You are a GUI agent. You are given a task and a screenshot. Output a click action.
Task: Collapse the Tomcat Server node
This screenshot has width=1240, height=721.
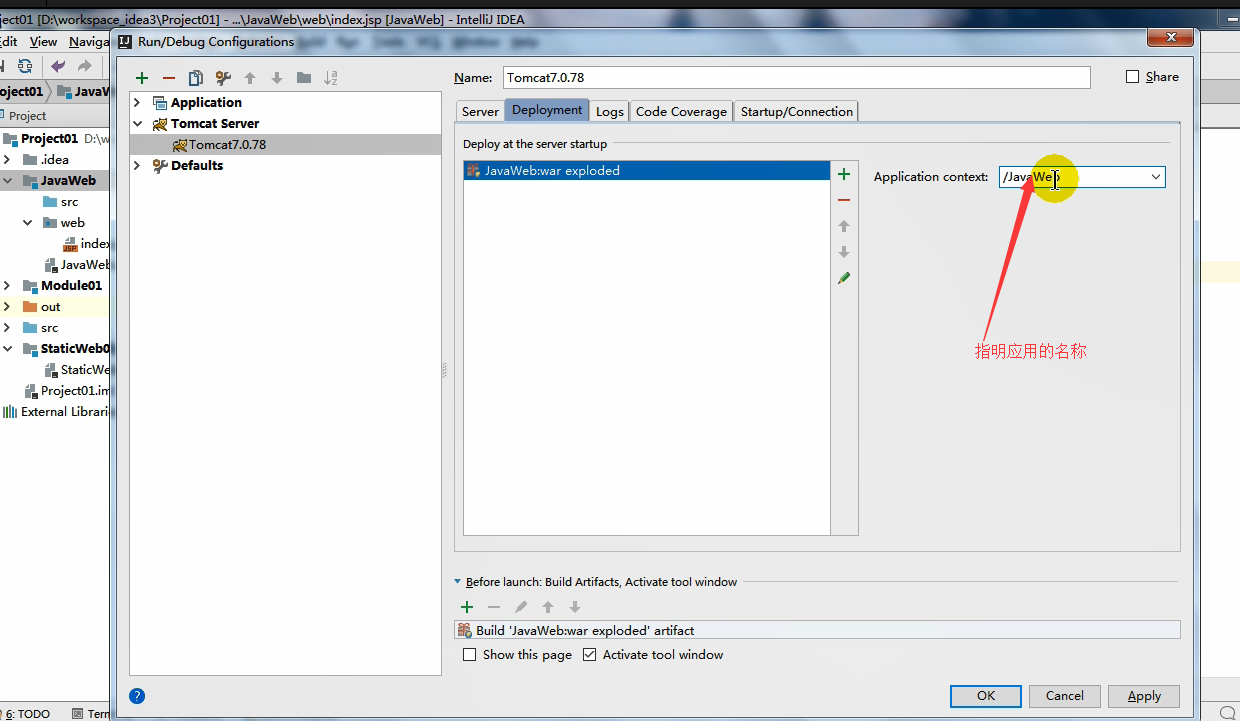tap(137, 124)
